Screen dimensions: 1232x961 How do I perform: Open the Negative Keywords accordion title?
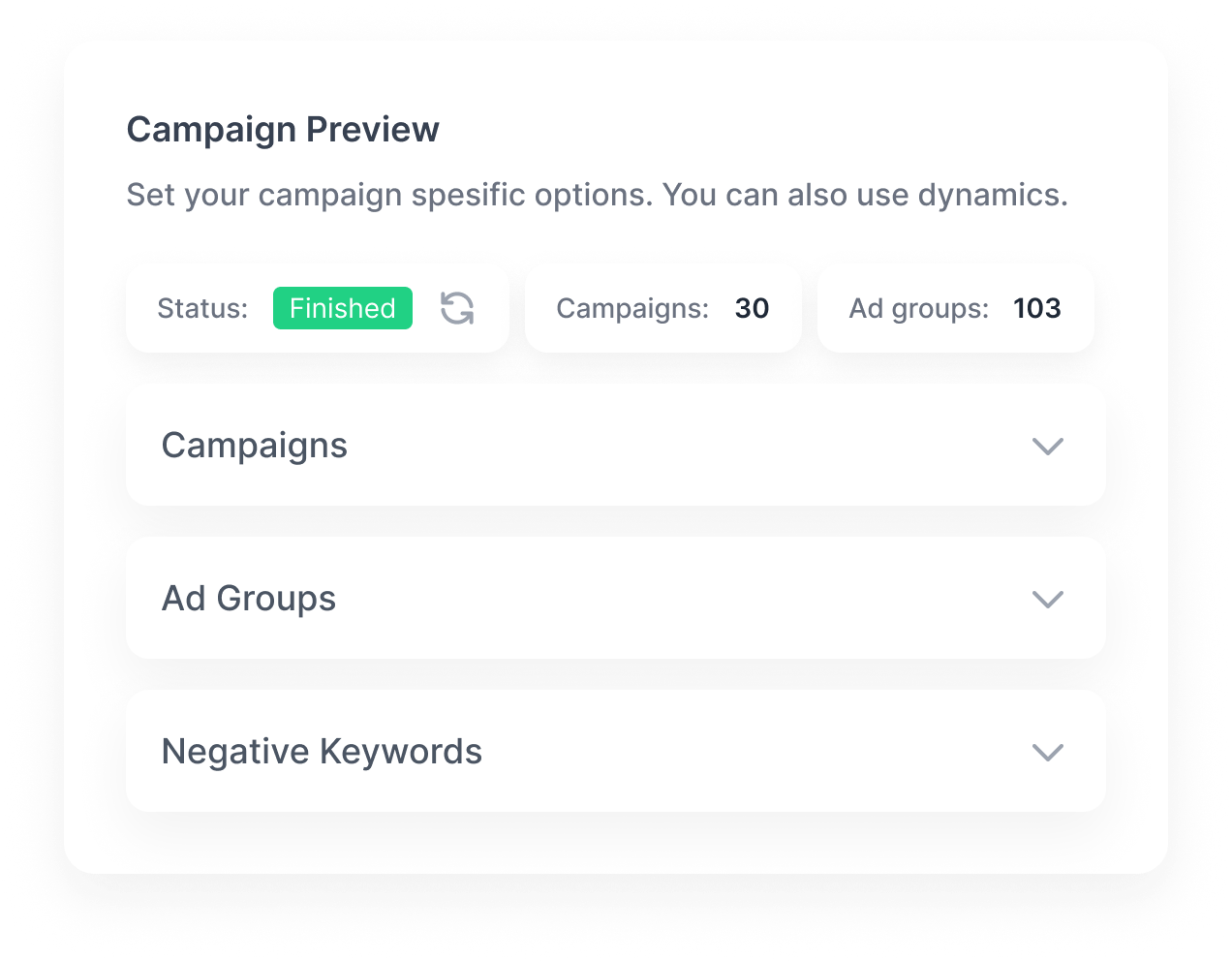tap(322, 752)
